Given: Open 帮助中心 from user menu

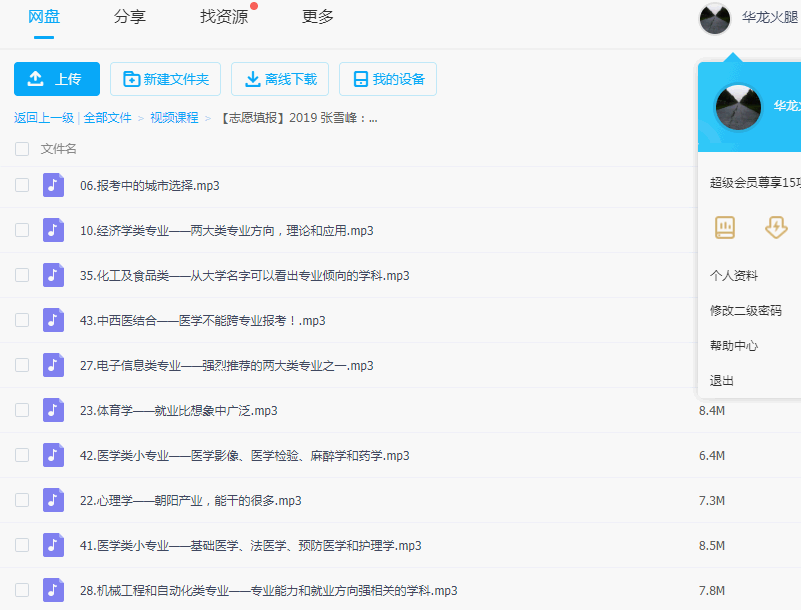Looking at the screenshot, I should [x=734, y=346].
